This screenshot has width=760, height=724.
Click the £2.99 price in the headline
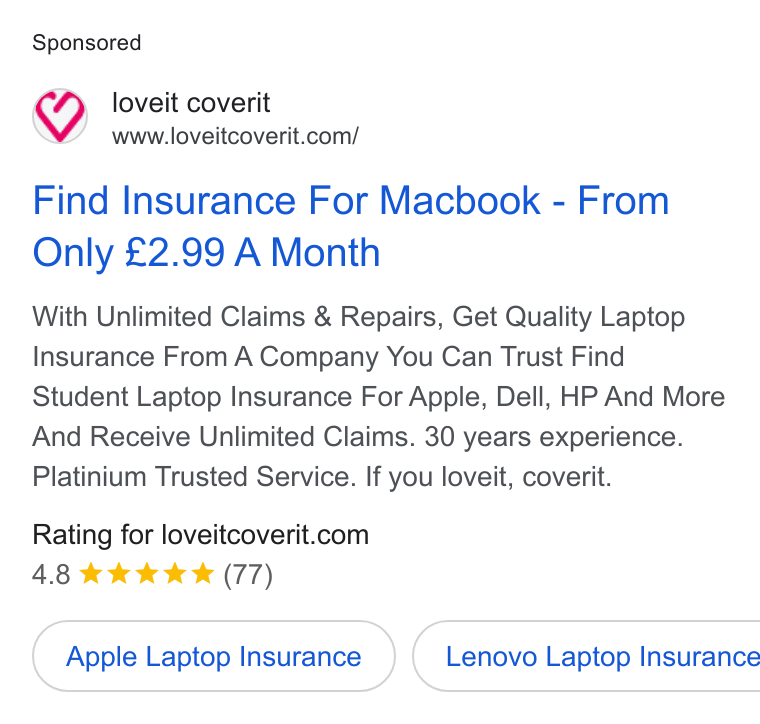(x=175, y=252)
